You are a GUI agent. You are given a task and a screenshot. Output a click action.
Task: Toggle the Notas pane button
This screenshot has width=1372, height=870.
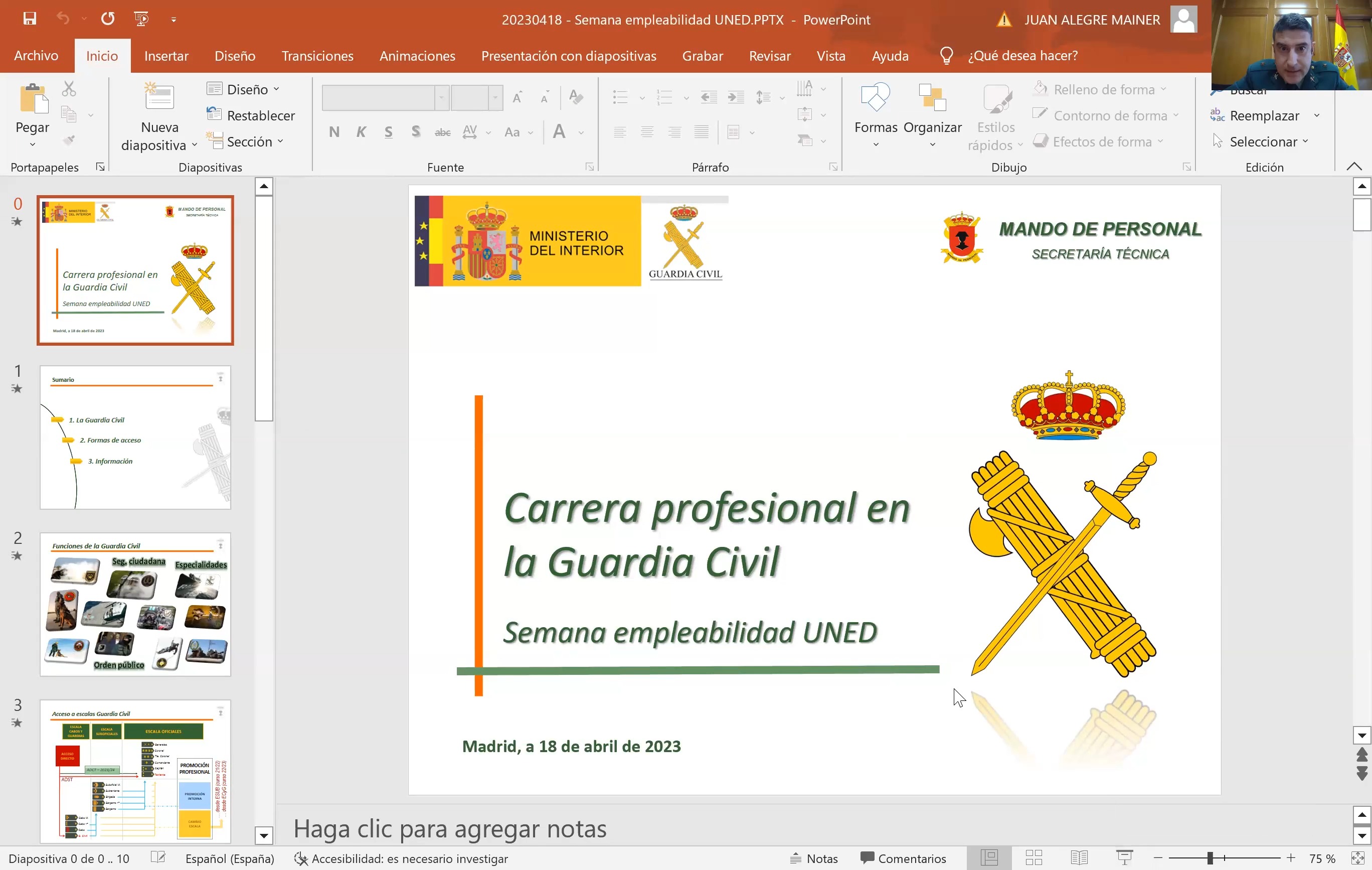(814, 858)
